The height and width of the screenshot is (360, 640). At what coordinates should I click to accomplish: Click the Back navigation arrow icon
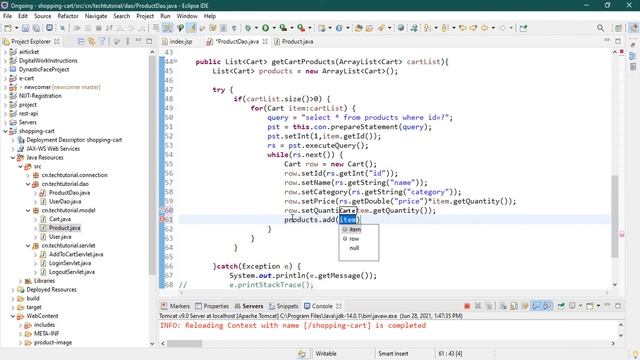pyautogui.click(x=484, y=28)
